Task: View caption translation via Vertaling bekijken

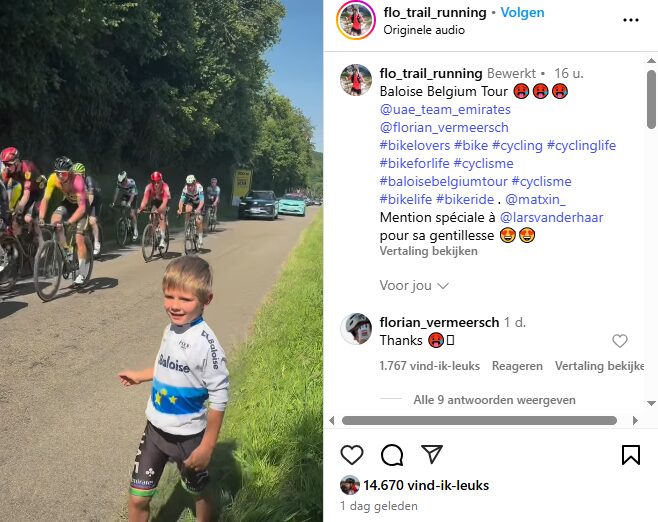Action: coord(428,251)
